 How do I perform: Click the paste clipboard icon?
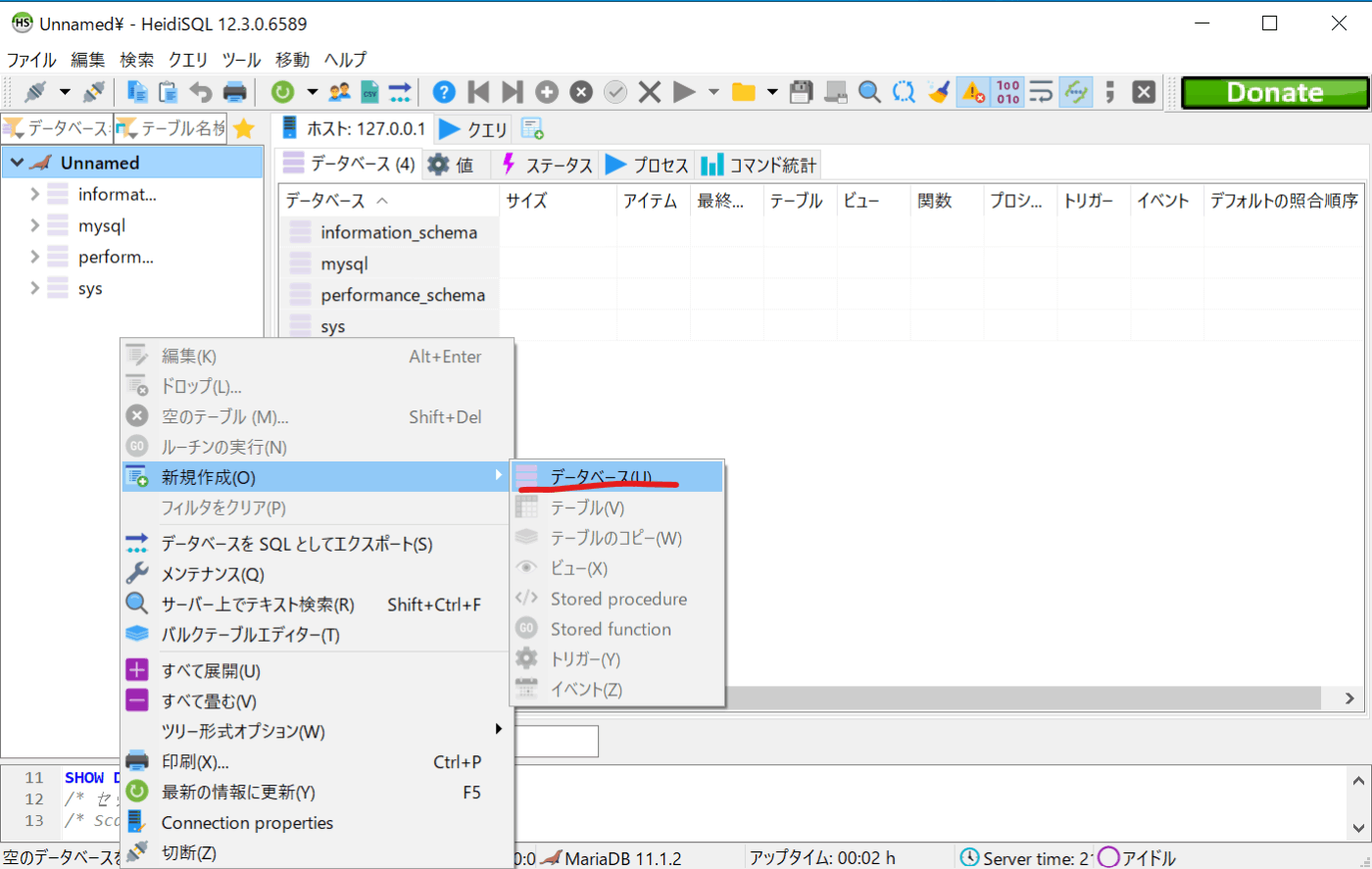tap(169, 92)
